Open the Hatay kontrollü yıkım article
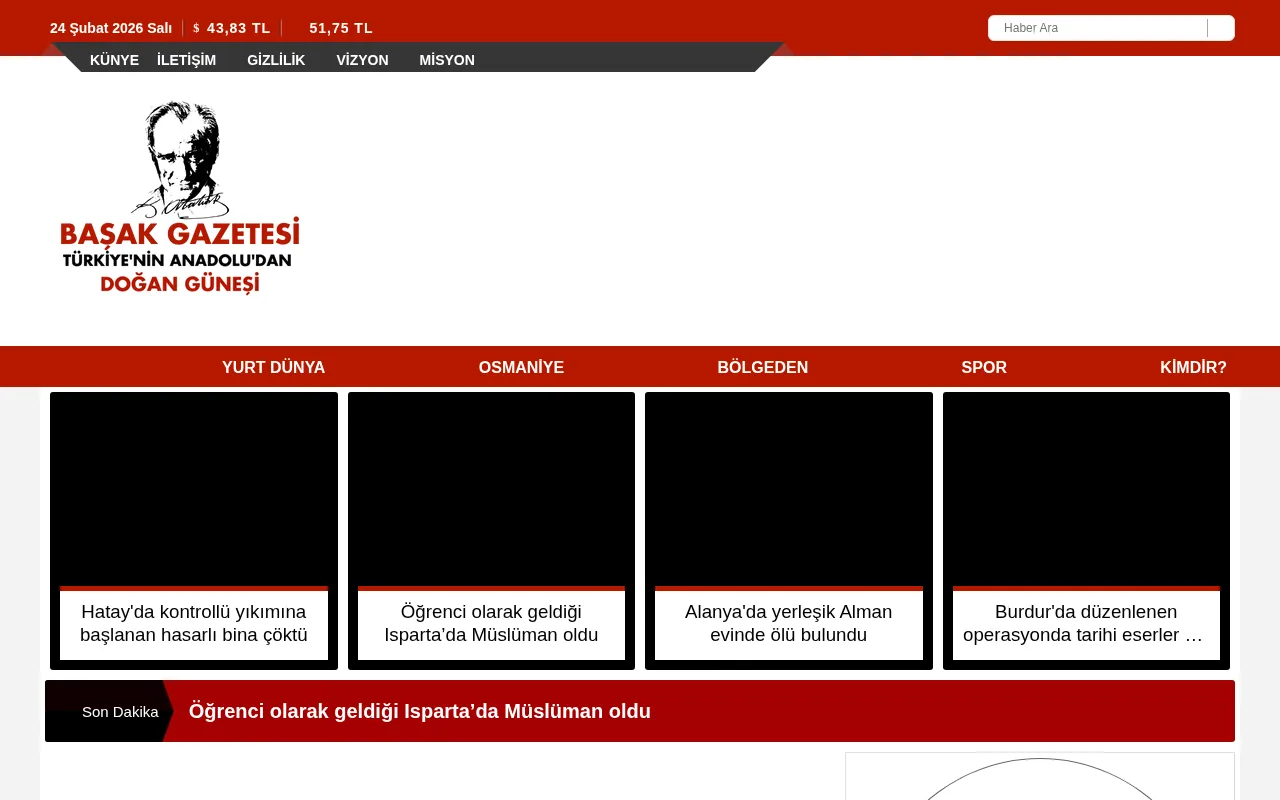Viewport: 1280px width, 800px height. (x=193, y=623)
